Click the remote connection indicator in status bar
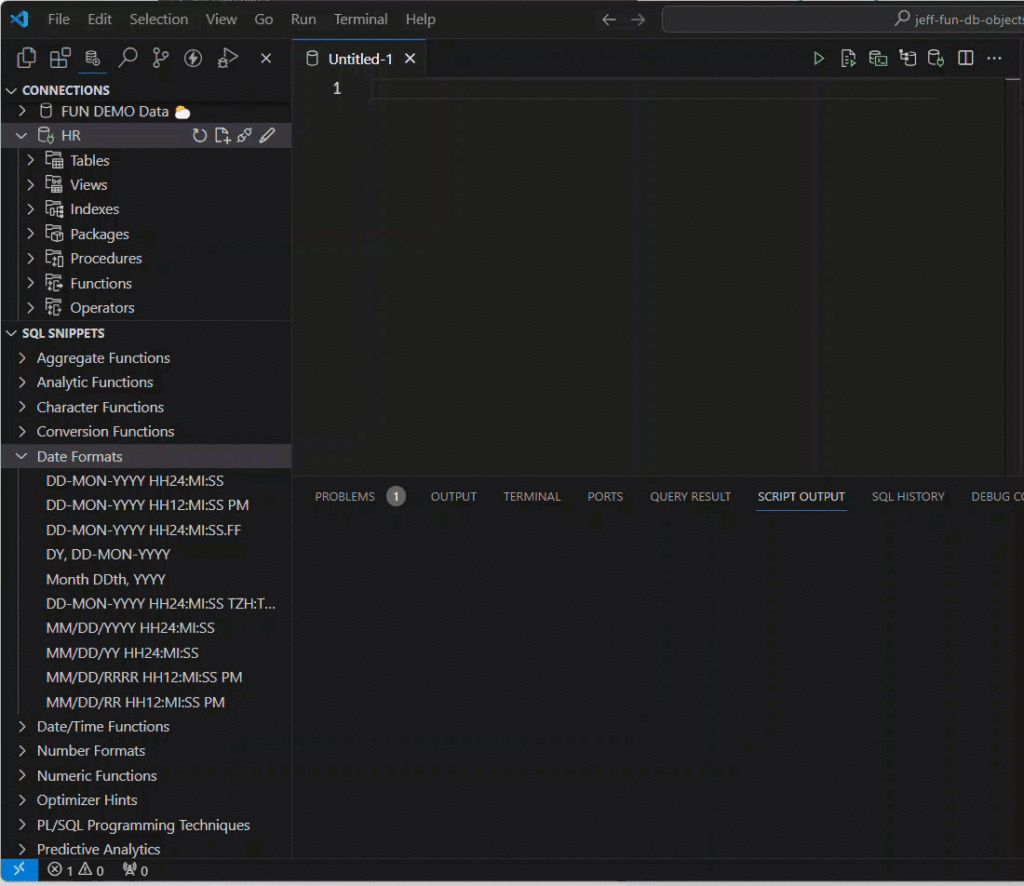Screen dimensions: 1024x886 (x=19, y=870)
